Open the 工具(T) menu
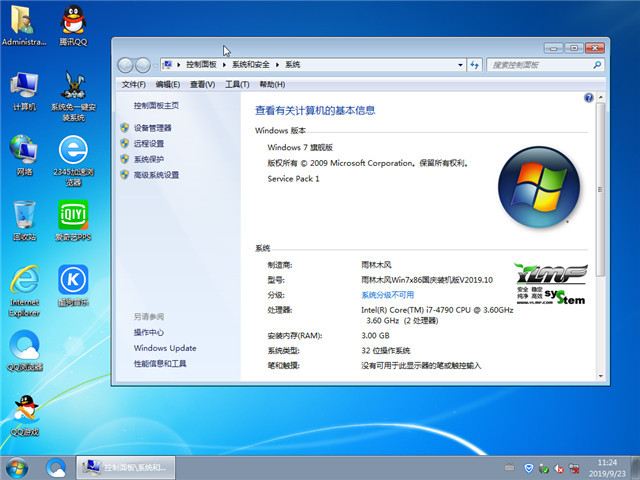 237,84
